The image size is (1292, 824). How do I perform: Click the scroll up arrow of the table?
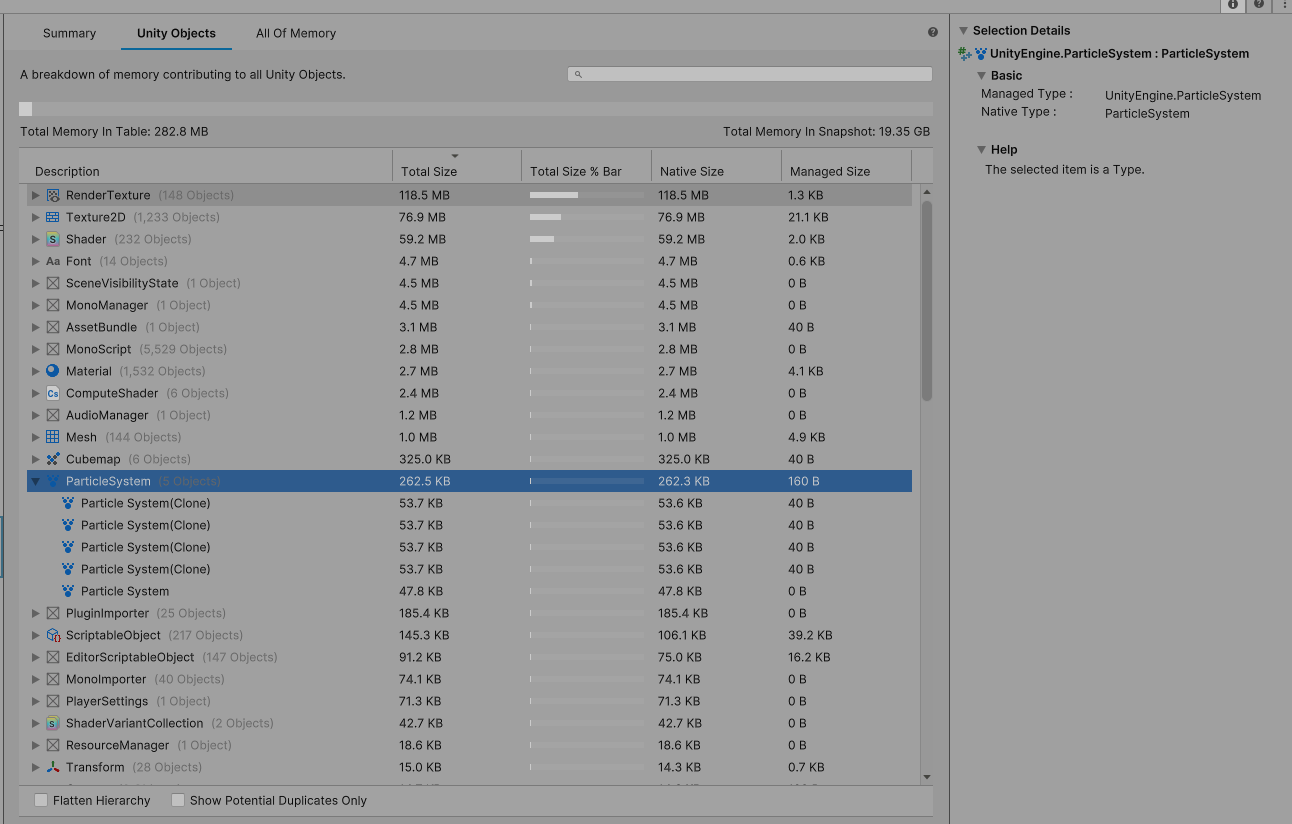point(927,191)
